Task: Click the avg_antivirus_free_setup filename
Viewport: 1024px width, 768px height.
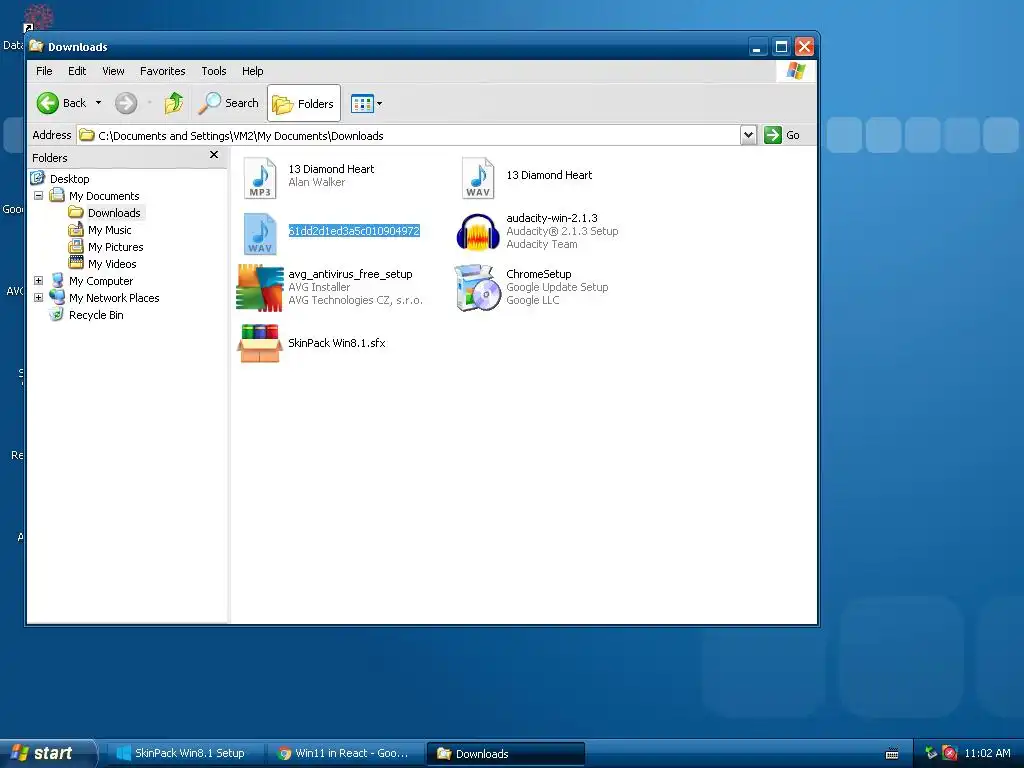Action: 350,274
